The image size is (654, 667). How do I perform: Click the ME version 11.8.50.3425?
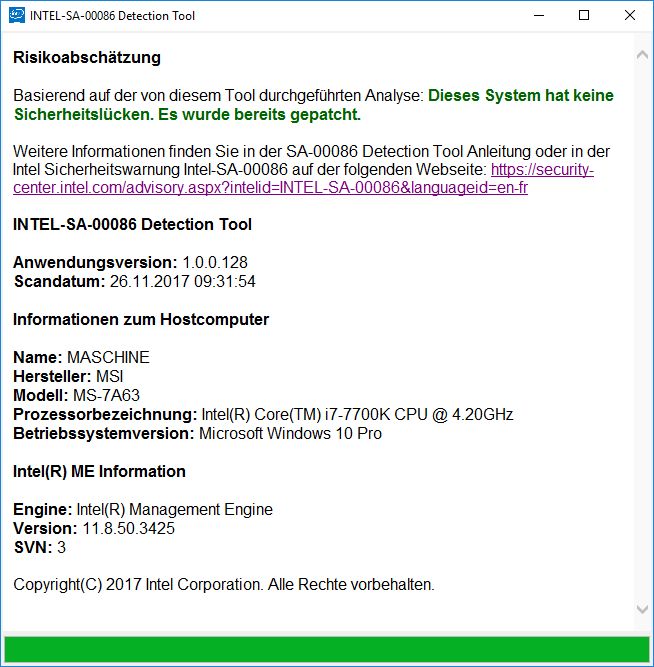[x=129, y=528]
